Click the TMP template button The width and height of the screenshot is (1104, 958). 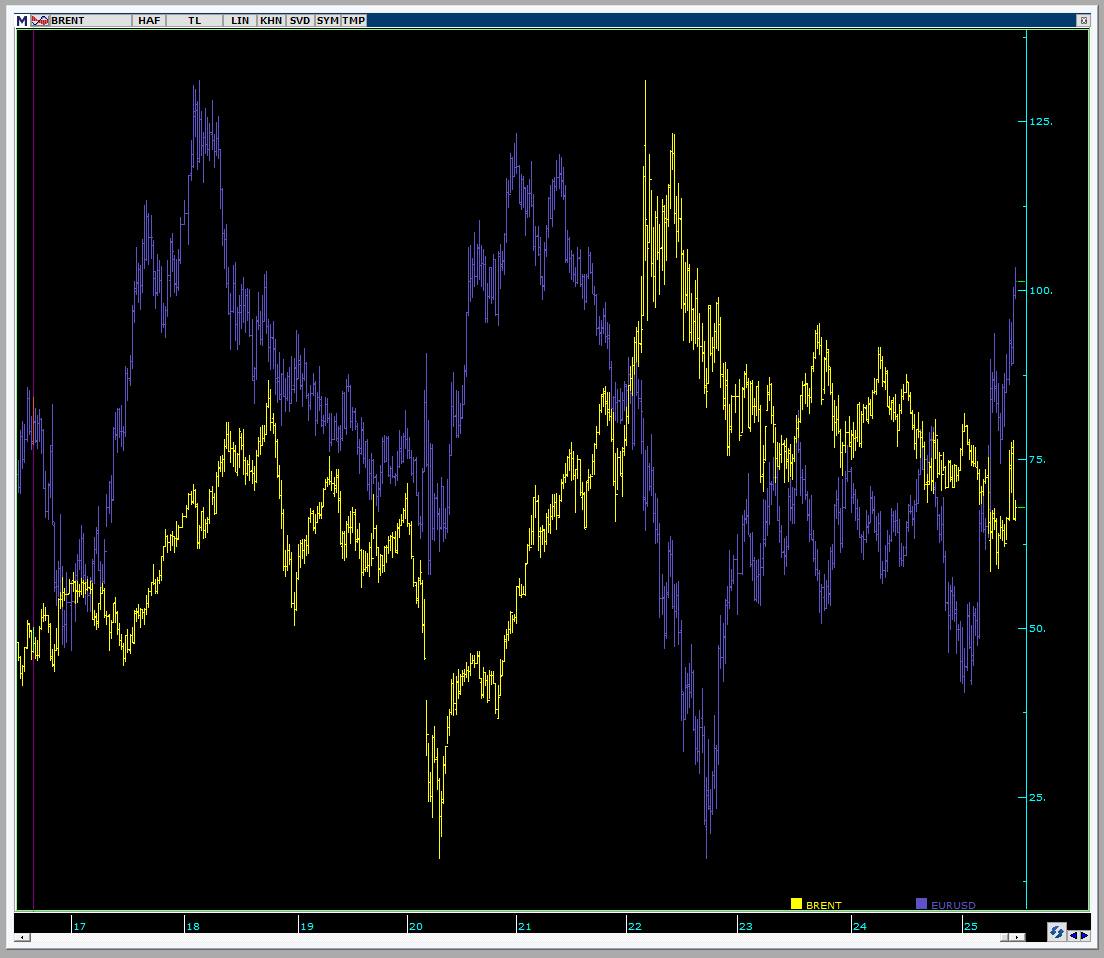pyautogui.click(x=354, y=20)
